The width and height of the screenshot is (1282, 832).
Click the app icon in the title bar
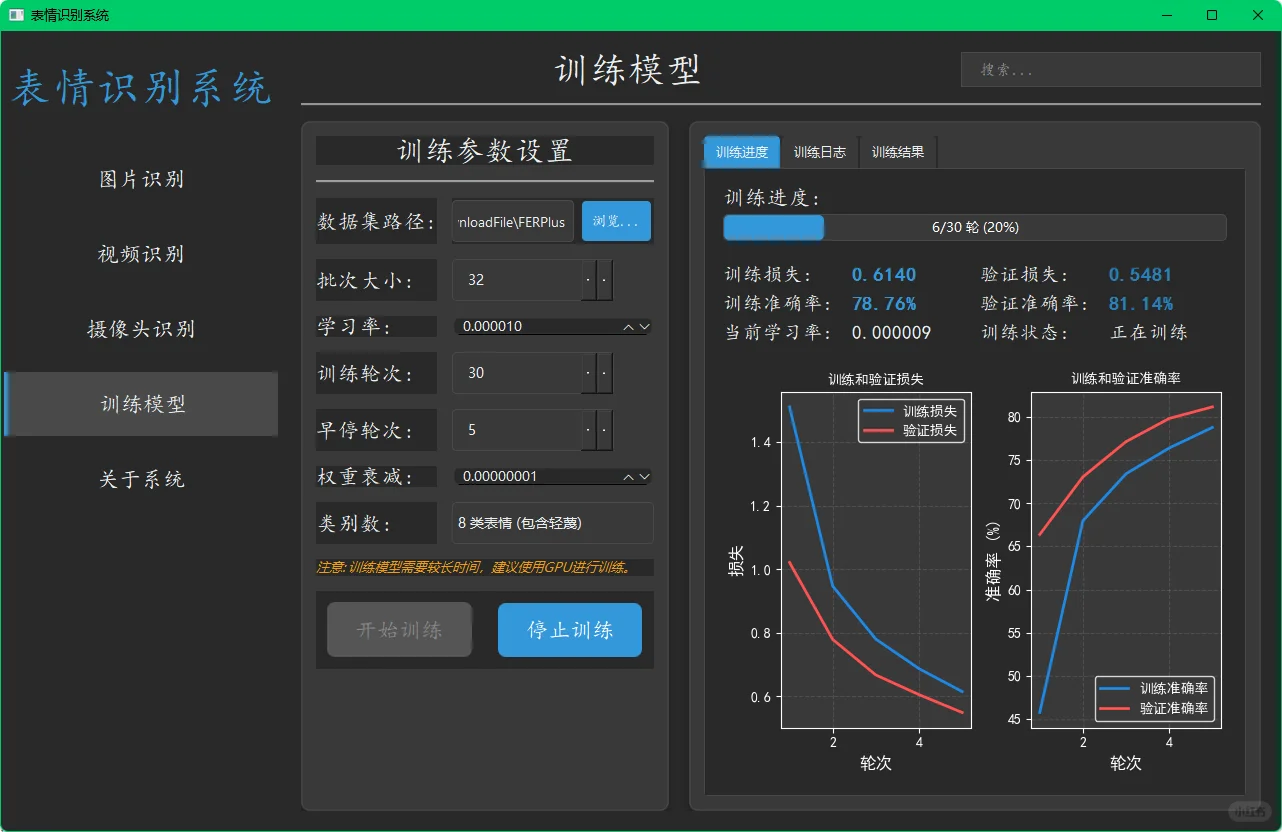(14, 14)
